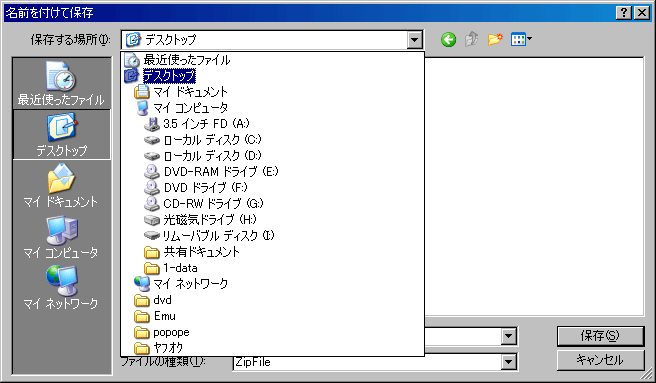656x383 pixels.
Task: Open the View menu icon
Action: click(521, 39)
